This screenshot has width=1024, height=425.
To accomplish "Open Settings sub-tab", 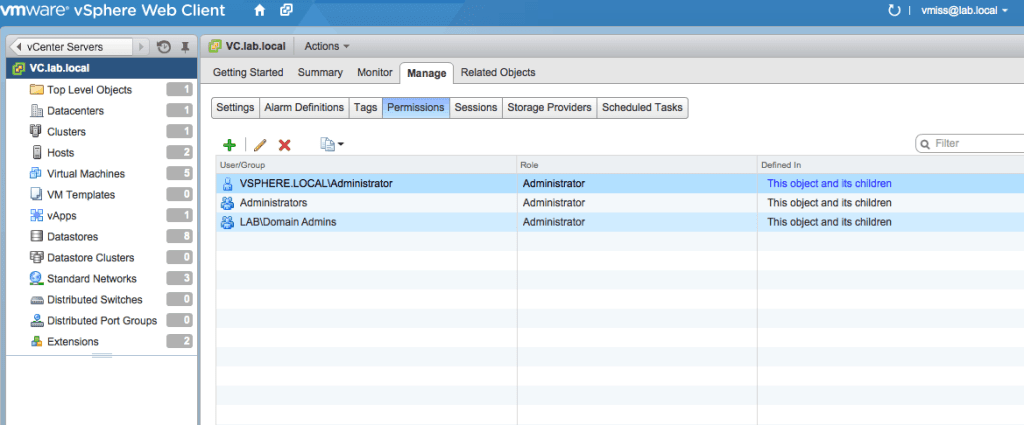I will pyautogui.click(x=235, y=108).
